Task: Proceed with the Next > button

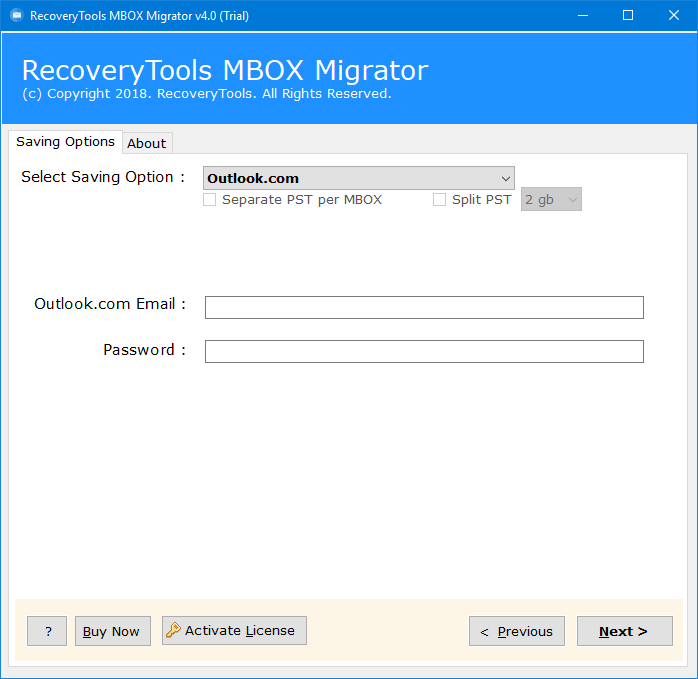Action: [x=625, y=631]
